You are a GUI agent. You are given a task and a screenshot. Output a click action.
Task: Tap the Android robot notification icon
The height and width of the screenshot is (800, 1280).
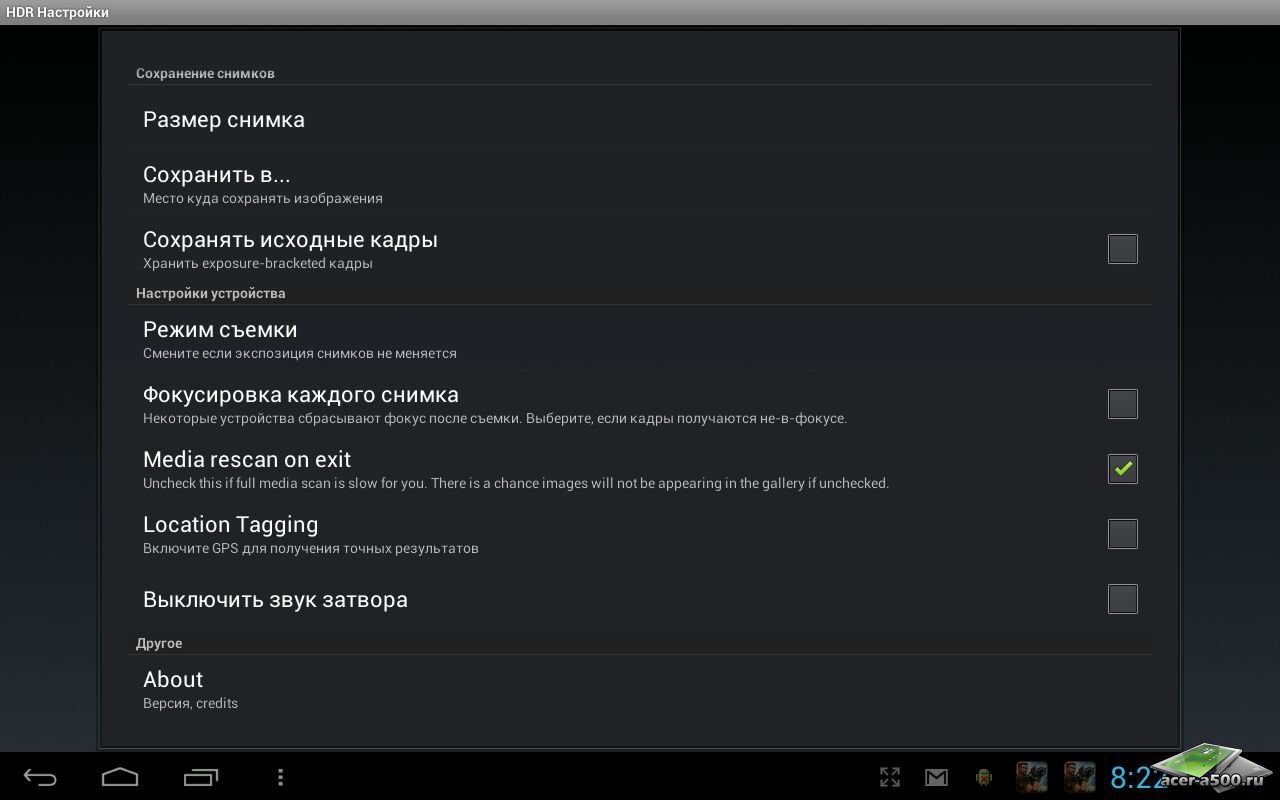pos(984,777)
